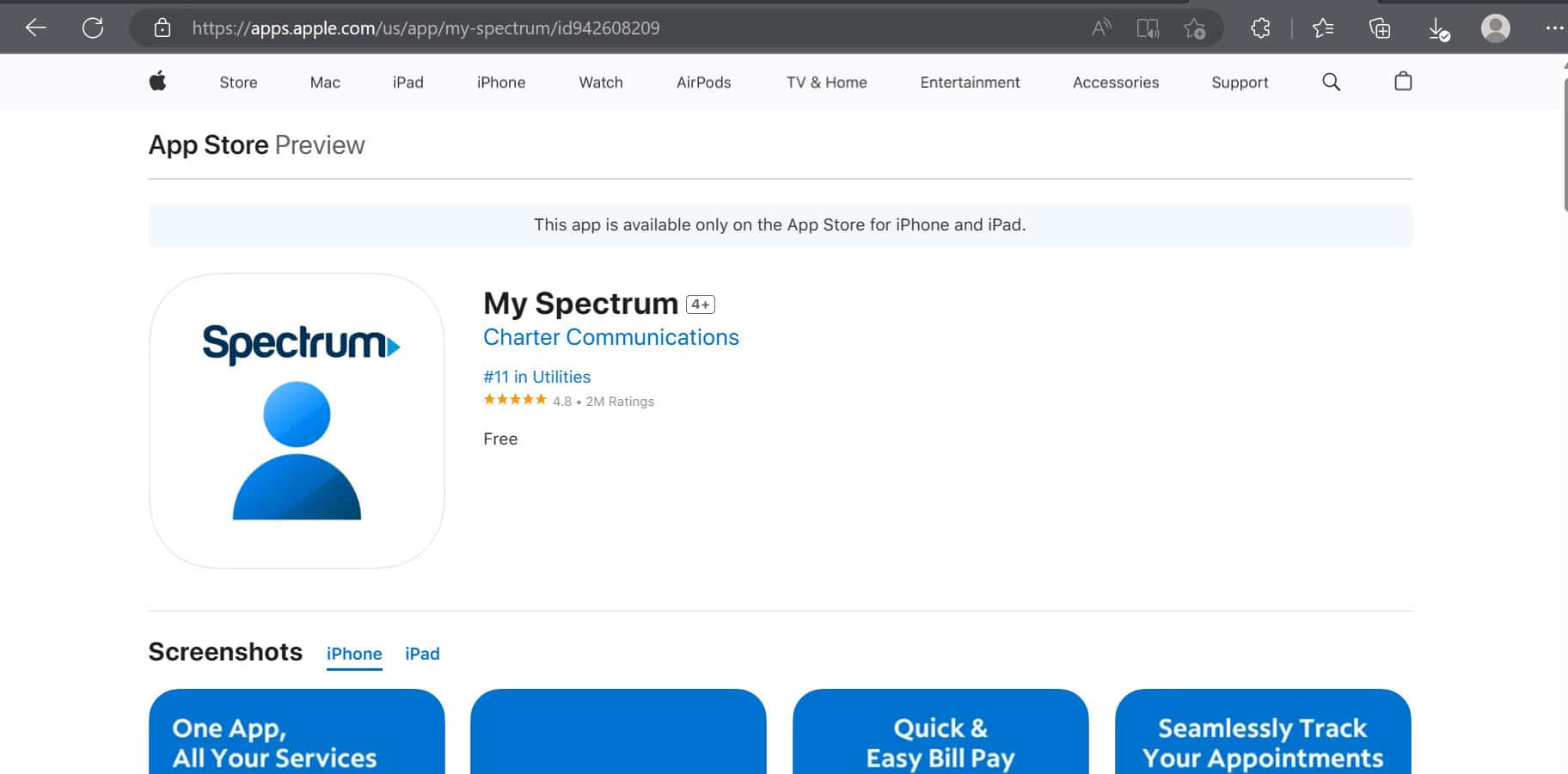
Task: Select the iPad screenshots tab
Action: coord(422,654)
